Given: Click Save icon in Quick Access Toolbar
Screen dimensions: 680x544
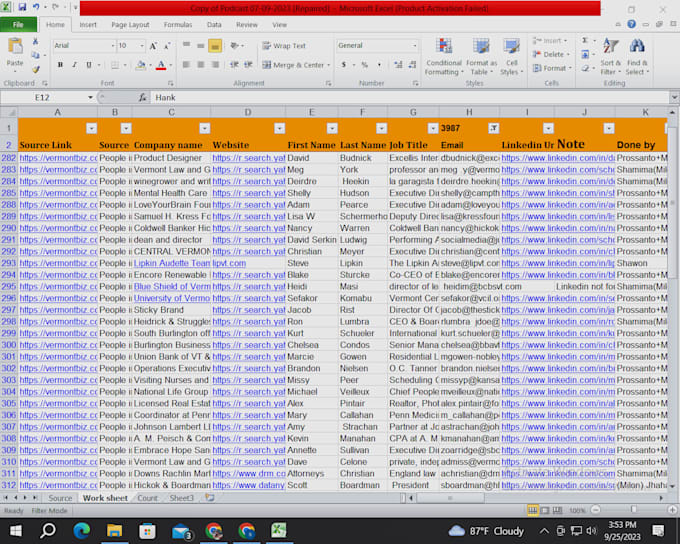Looking at the screenshot, I should click(x=22, y=7).
